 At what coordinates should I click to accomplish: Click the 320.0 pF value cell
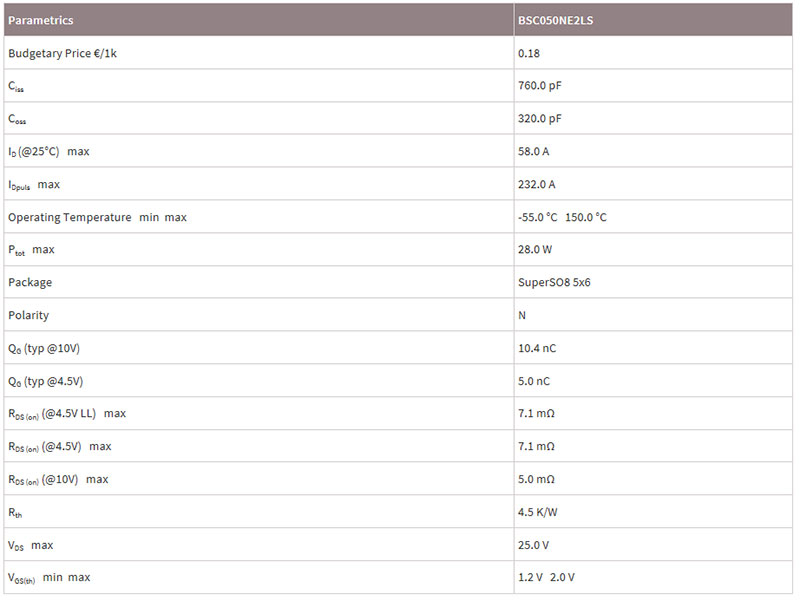tap(539, 119)
